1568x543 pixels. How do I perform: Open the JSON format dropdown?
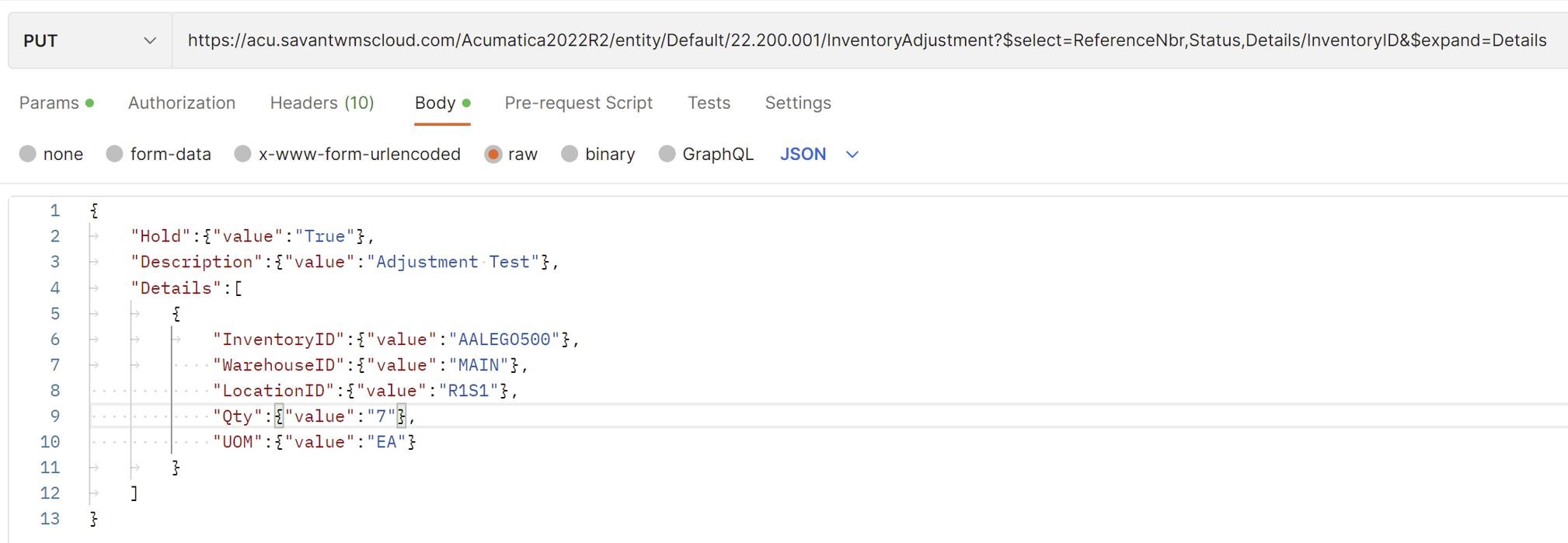pyautogui.click(x=819, y=154)
